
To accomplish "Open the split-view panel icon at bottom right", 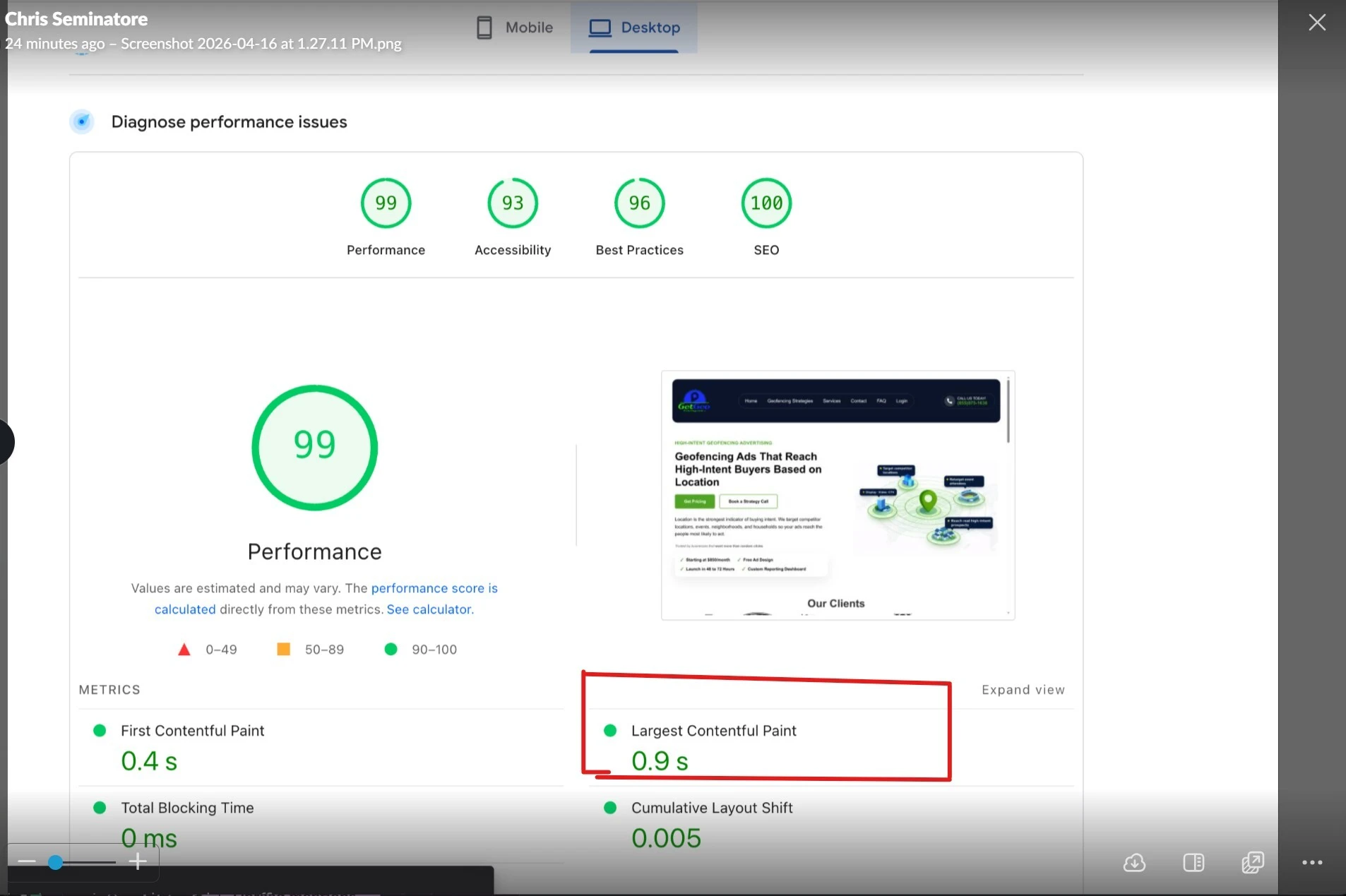I will (1193, 862).
